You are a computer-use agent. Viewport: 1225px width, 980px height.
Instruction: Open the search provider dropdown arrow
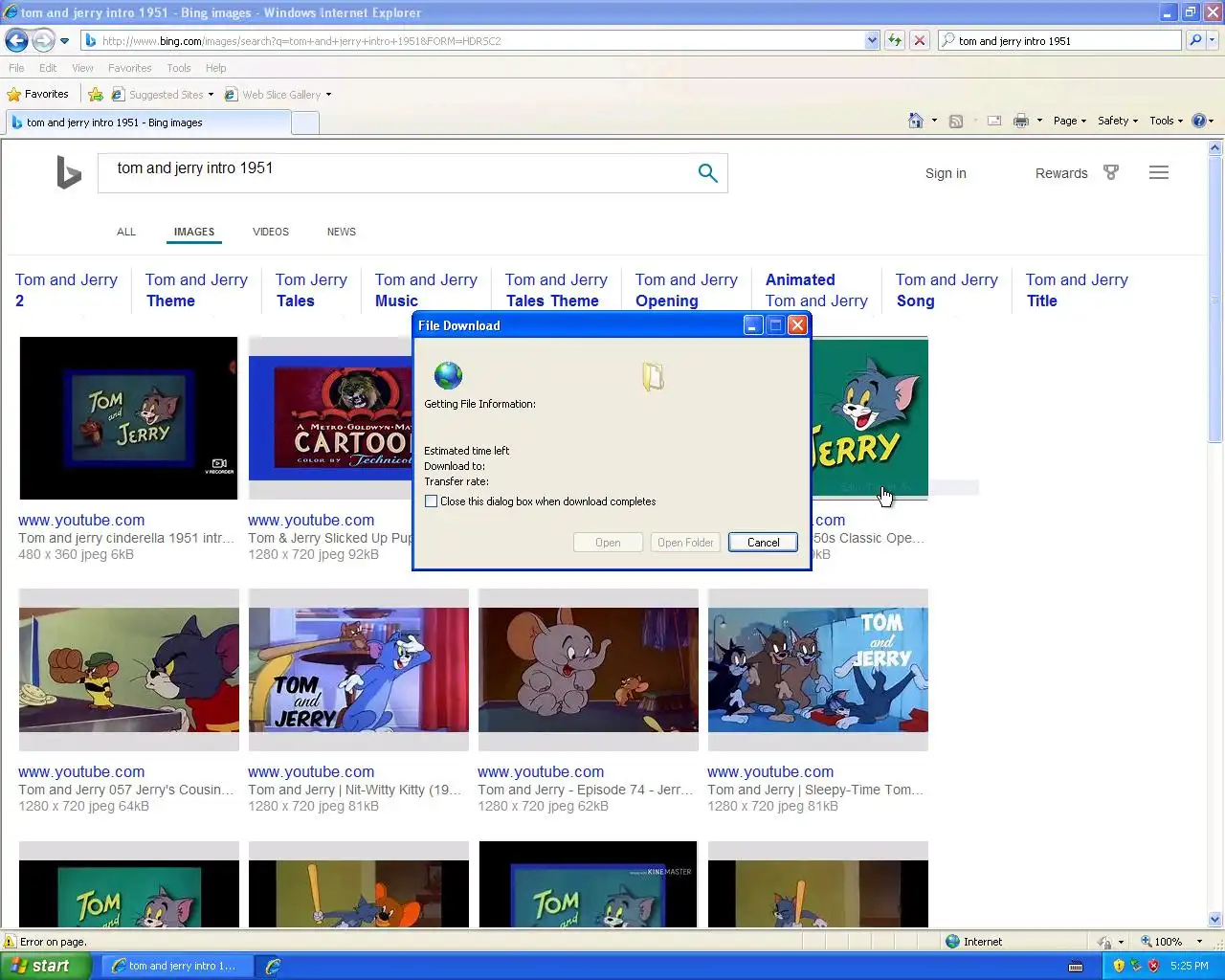click(1213, 40)
